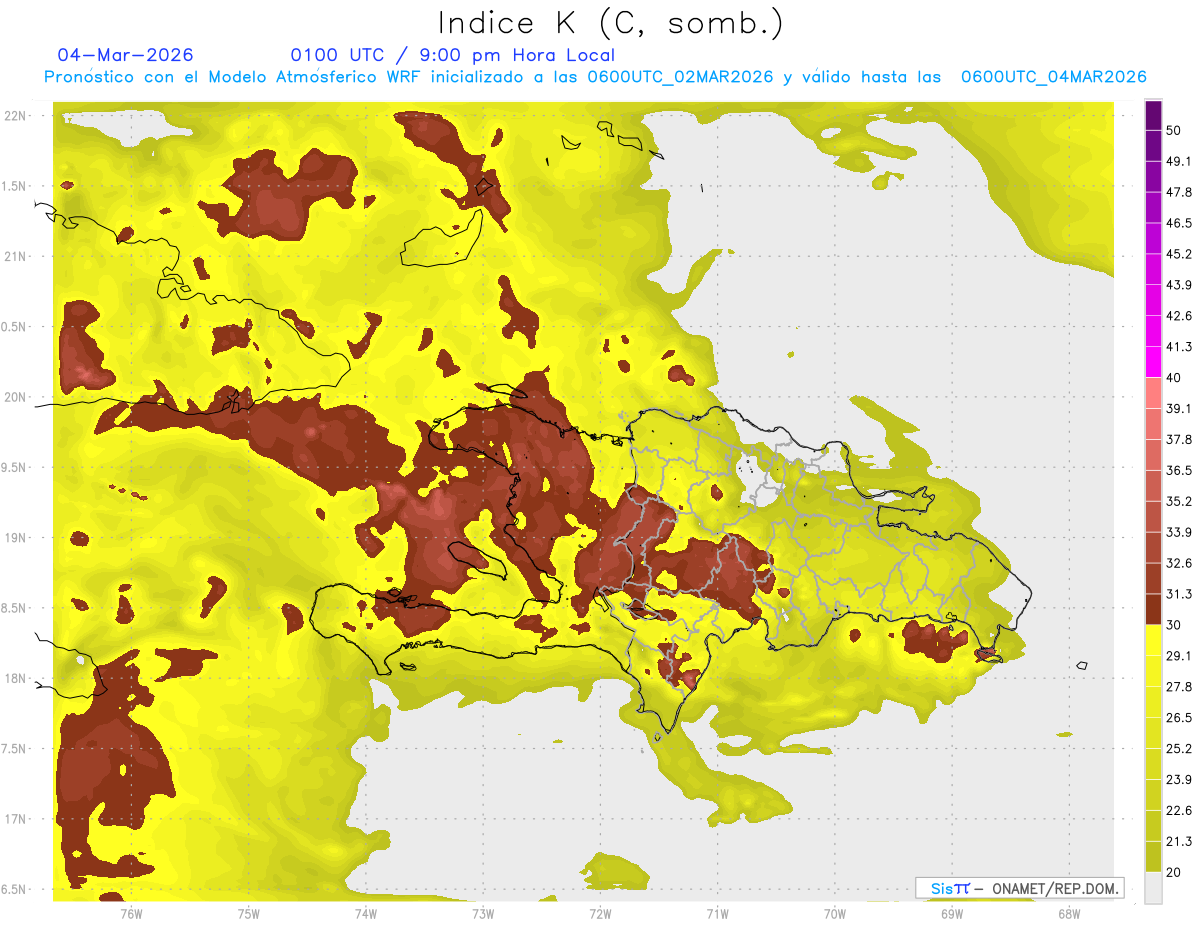Click the colorbar value '20'
1200x927 pixels.
click(1174, 872)
